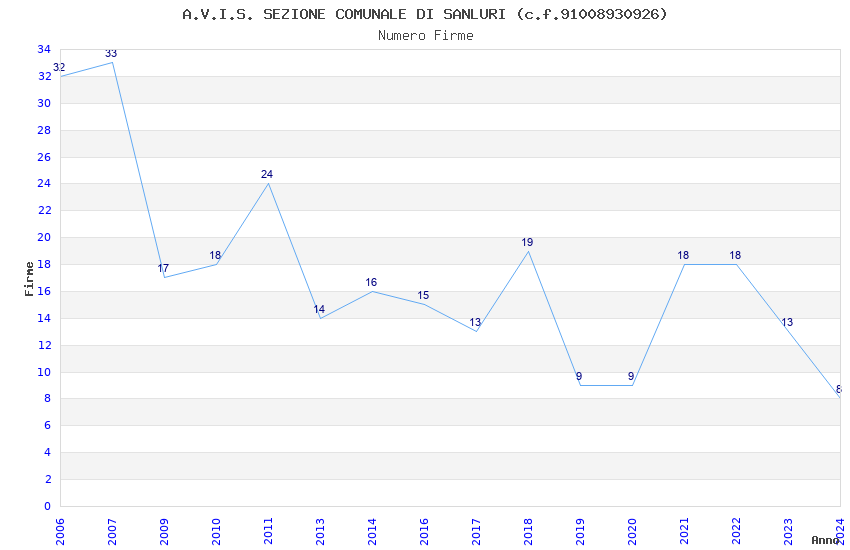The height and width of the screenshot is (550, 850).
Task: Select the 2021 year label on x-axis
Action: pyautogui.click(x=685, y=532)
